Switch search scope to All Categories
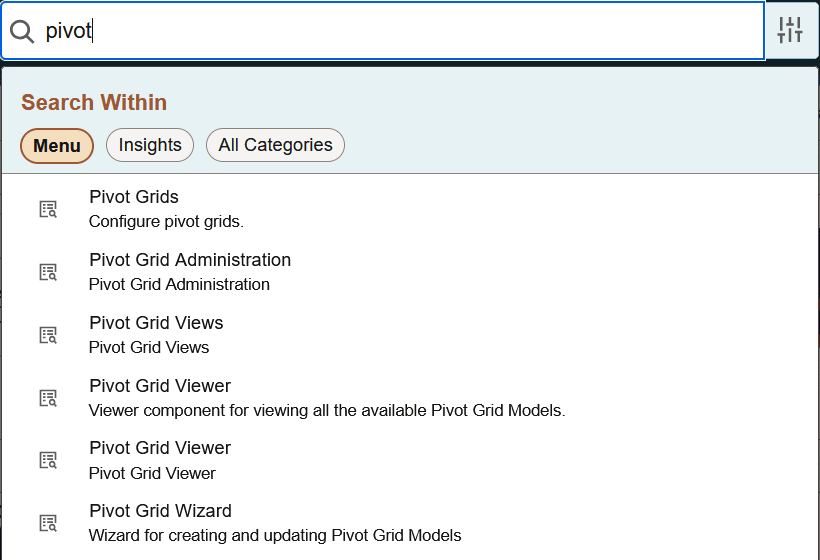The width and height of the screenshot is (820, 560). 275,145
